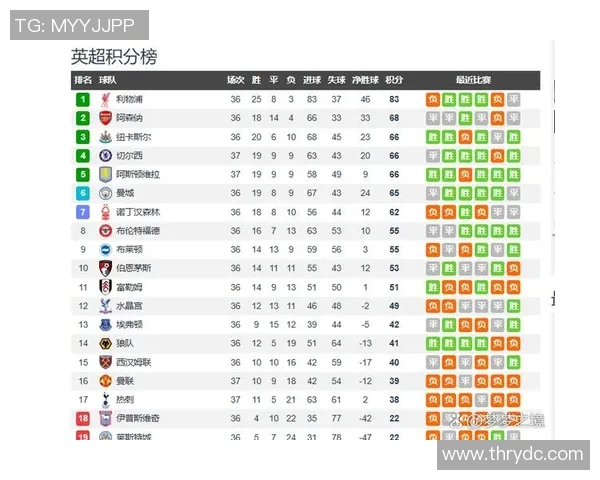Click the Nottingham Forest crest beside 诺丁汉森林

[105, 212]
